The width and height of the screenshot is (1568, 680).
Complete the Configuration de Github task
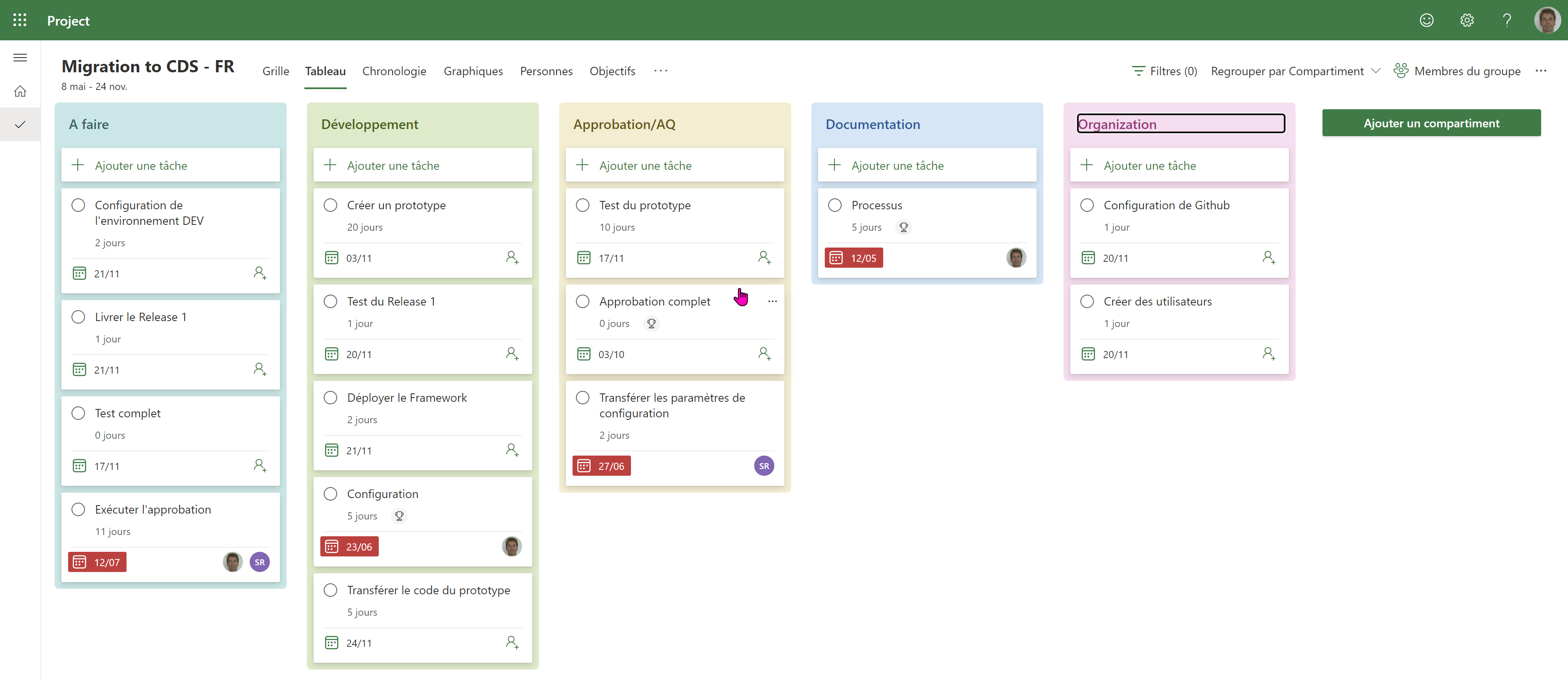(1087, 205)
